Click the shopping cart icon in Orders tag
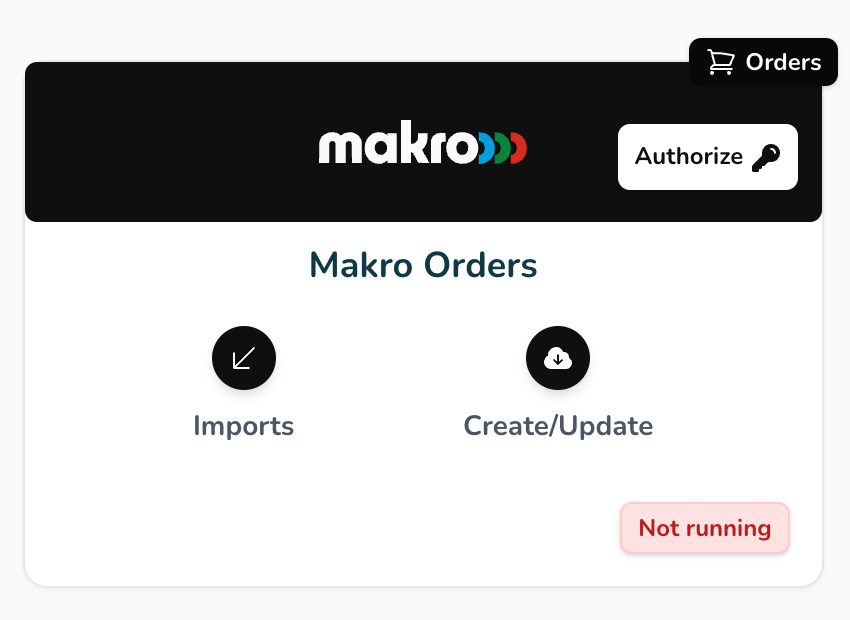This screenshot has width=850, height=620. (x=720, y=62)
